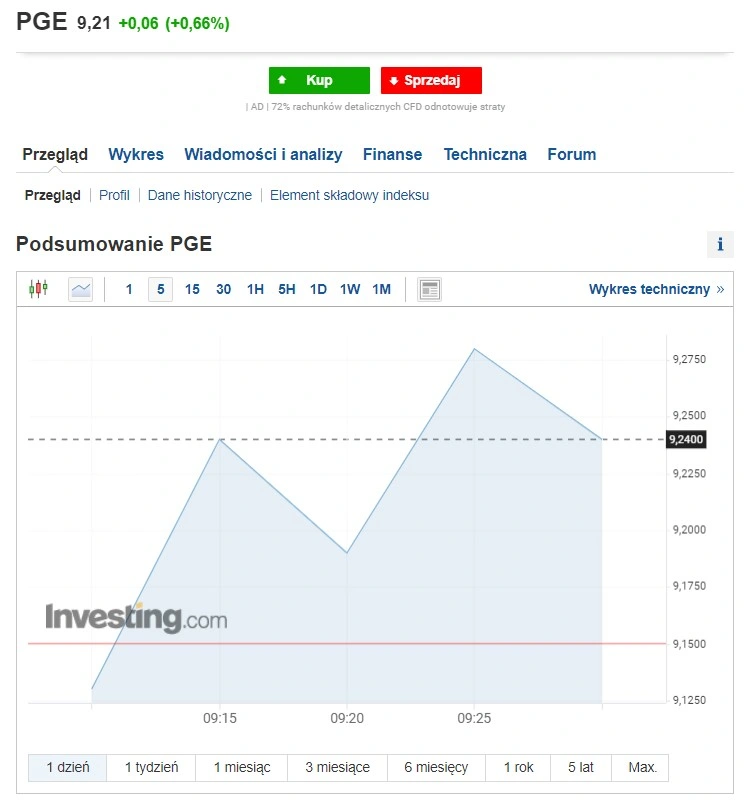The height and width of the screenshot is (806, 752).
Task: Open Element składowy indeksu link
Action: (x=349, y=195)
